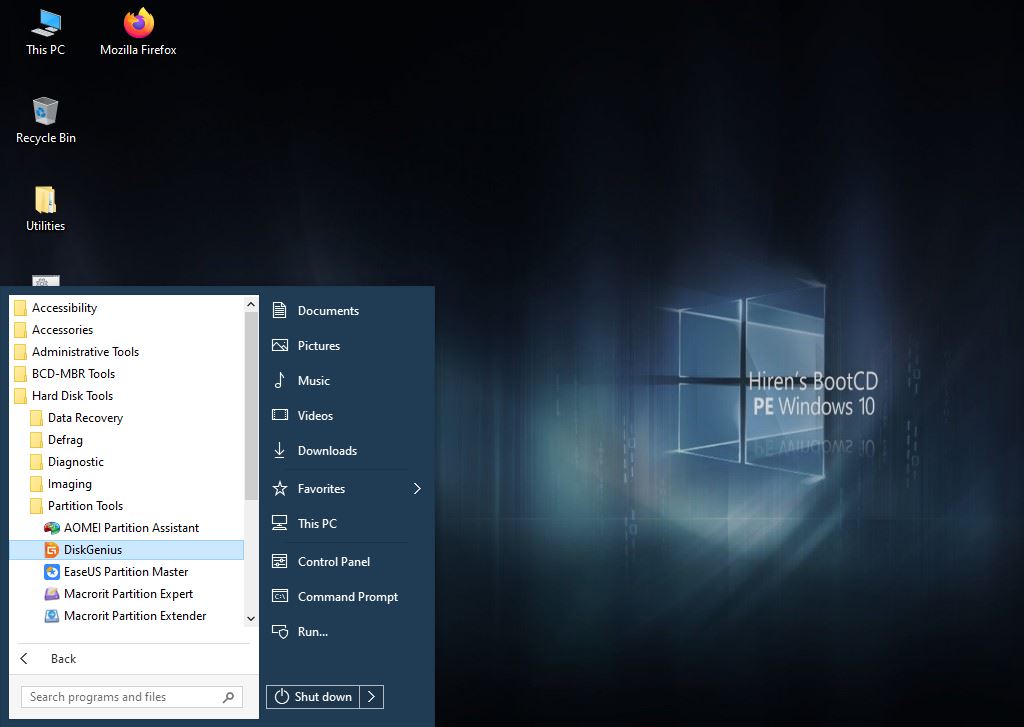Launch Macrorit Partition Extender
1024x727 pixels.
134,616
